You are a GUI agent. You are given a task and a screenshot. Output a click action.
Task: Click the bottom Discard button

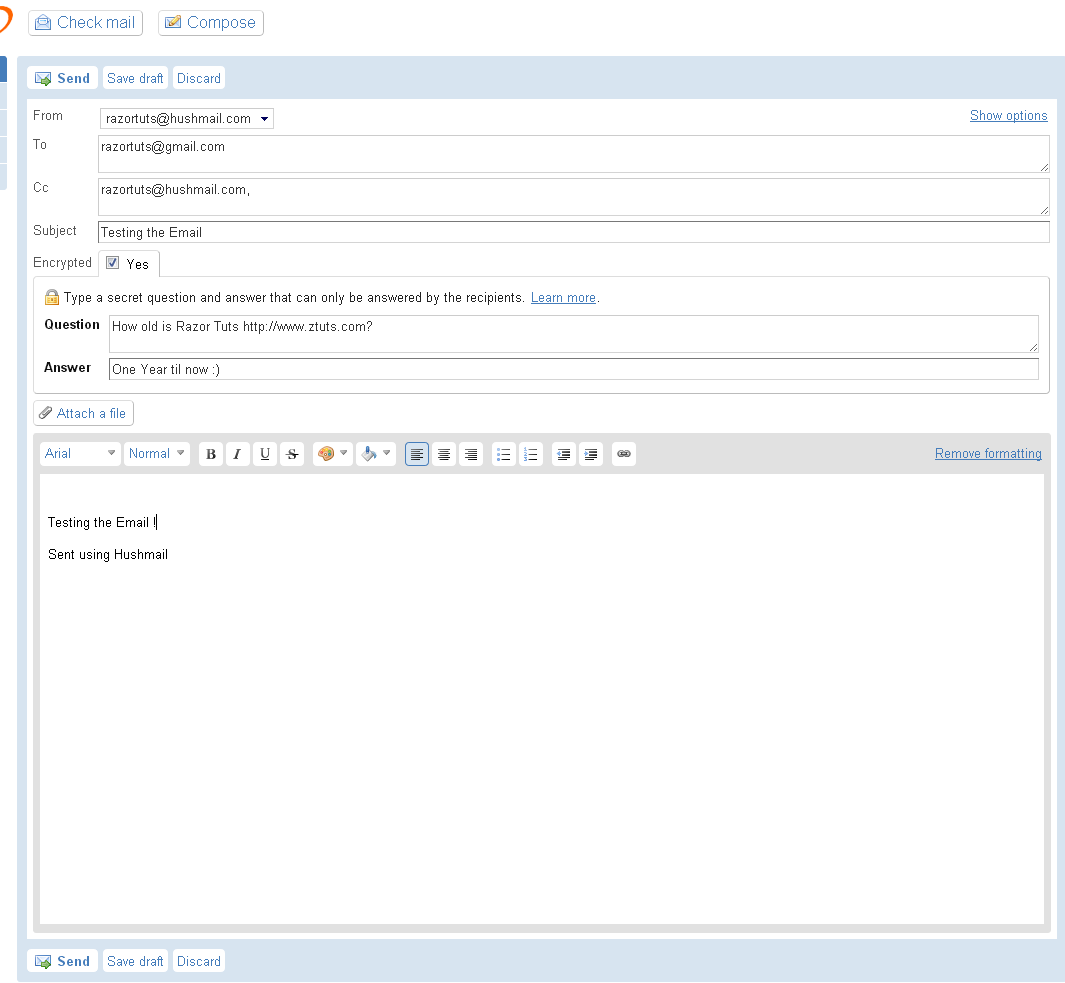[x=199, y=961]
